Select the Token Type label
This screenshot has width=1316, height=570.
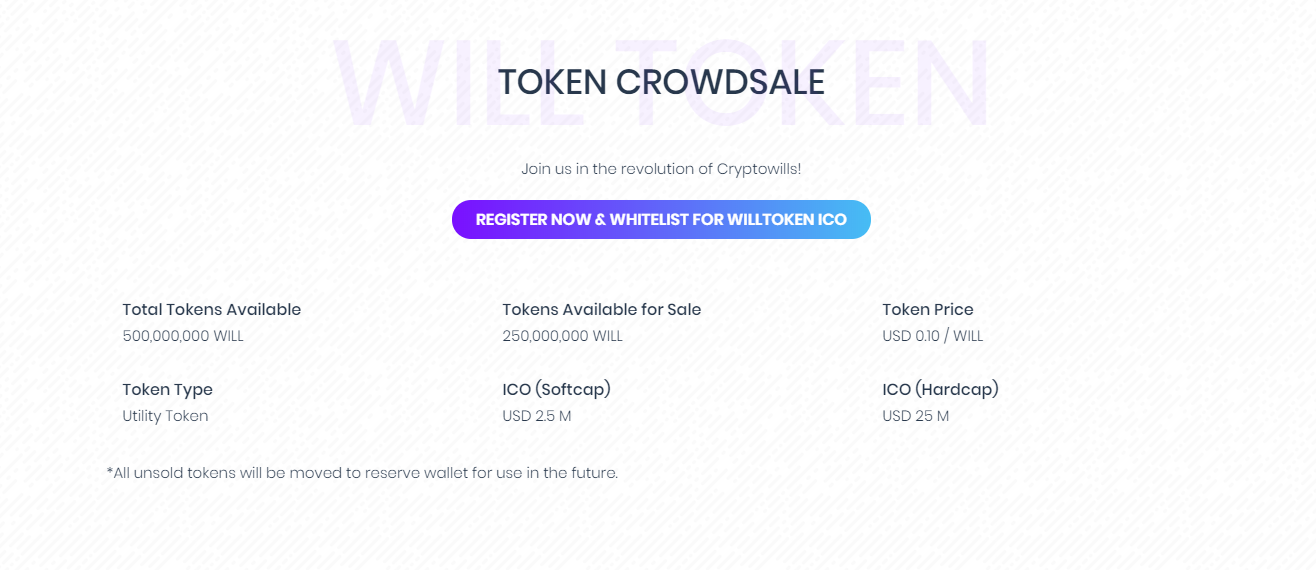[x=168, y=390]
